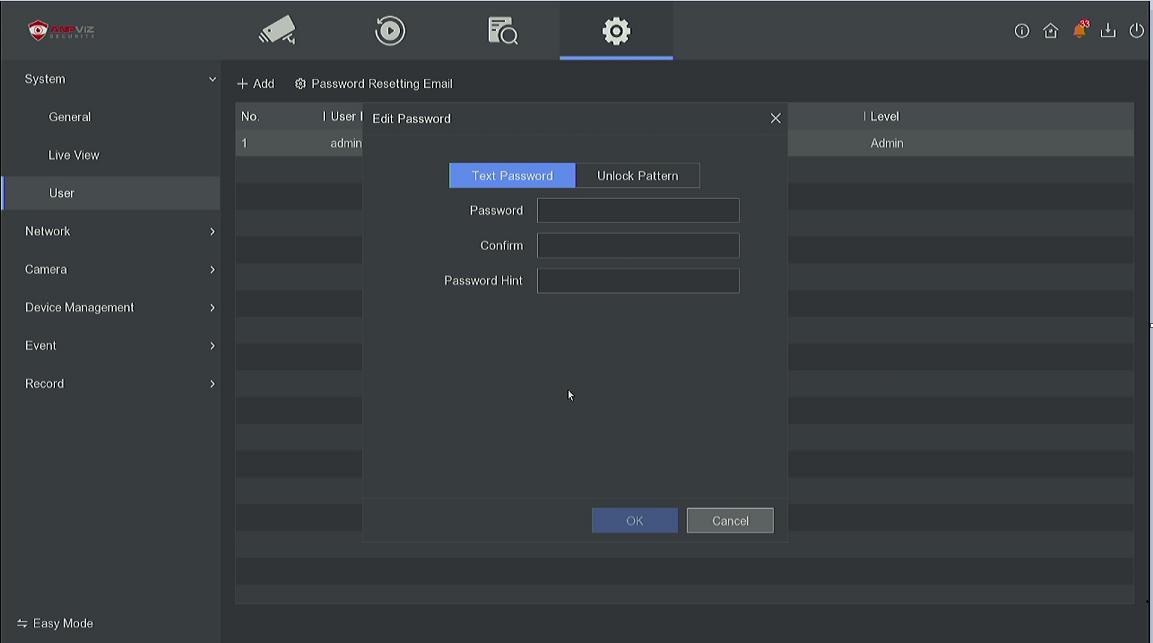Image resolution: width=1153 pixels, height=643 pixels.
Task: Select the settings gear icon
Action: (616, 31)
